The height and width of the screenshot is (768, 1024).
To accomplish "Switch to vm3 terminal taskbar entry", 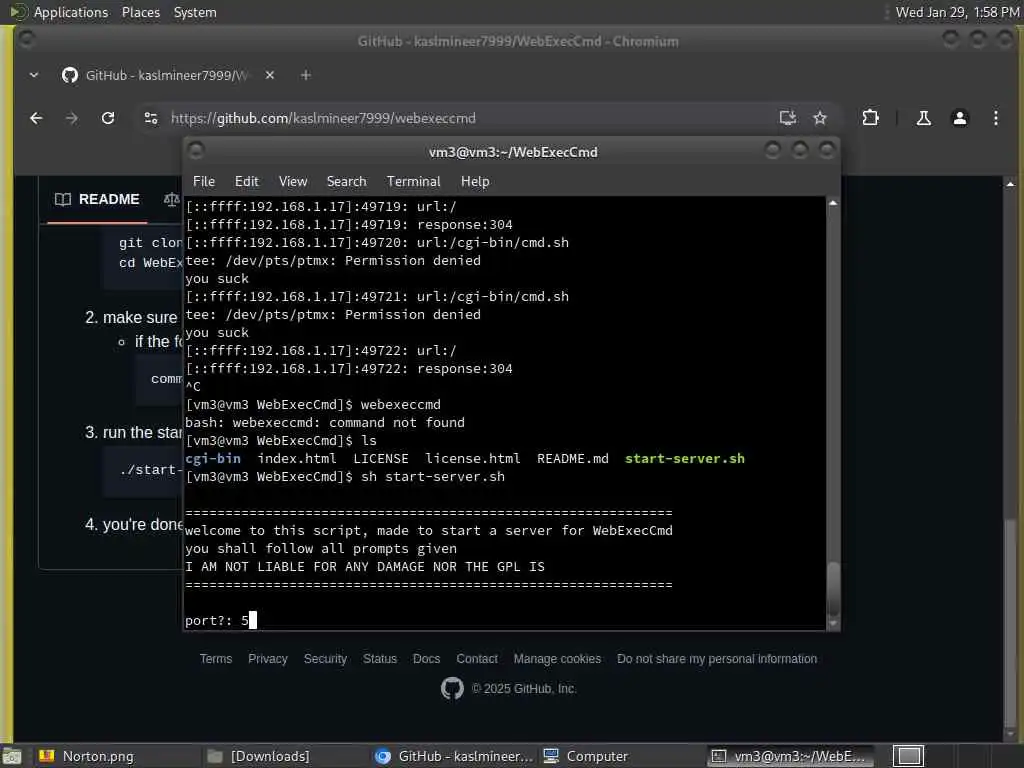I will click(792, 756).
